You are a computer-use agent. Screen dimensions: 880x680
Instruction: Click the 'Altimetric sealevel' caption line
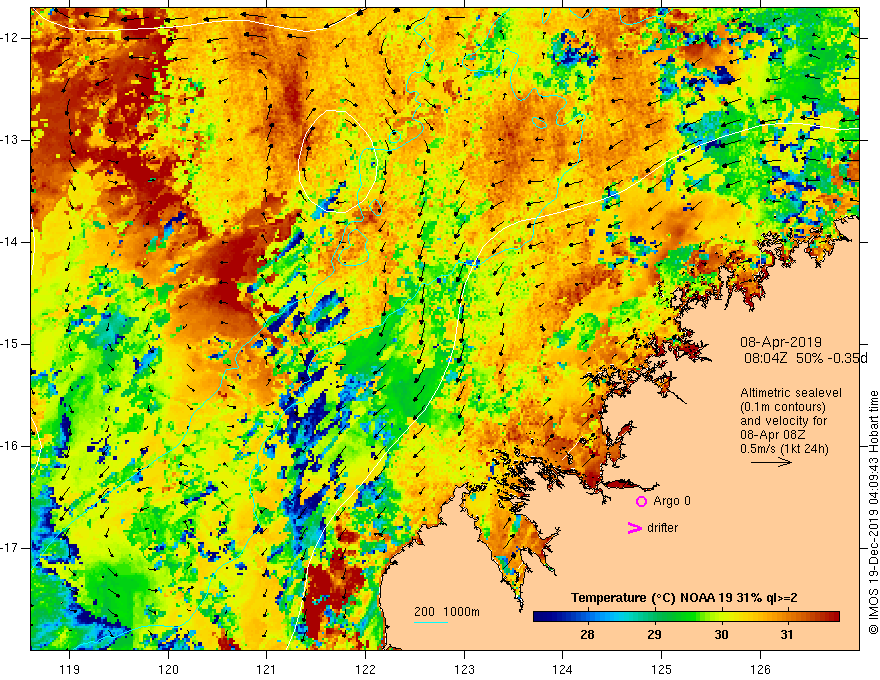click(791, 393)
